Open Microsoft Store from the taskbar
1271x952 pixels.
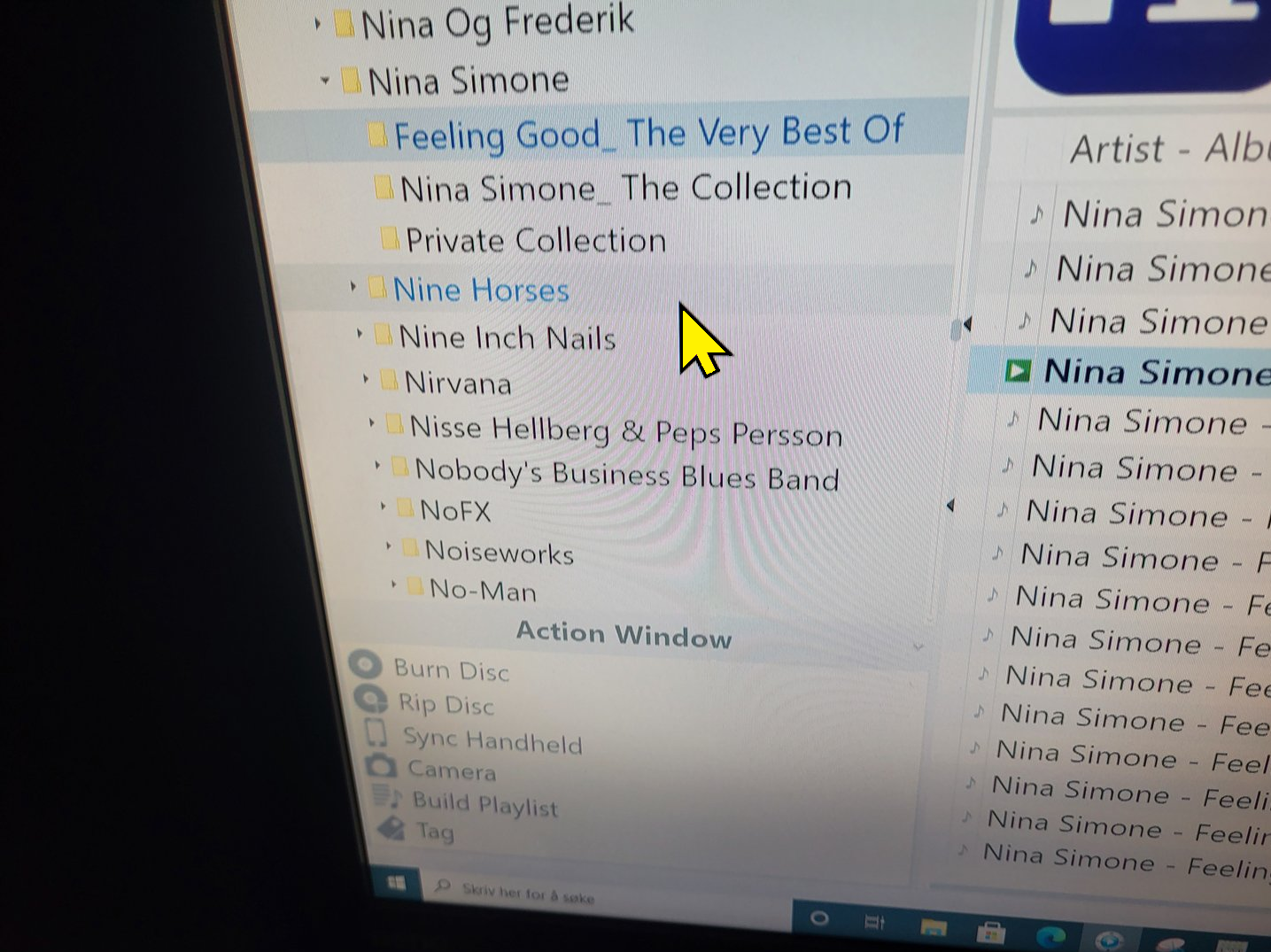tap(991, 932)
